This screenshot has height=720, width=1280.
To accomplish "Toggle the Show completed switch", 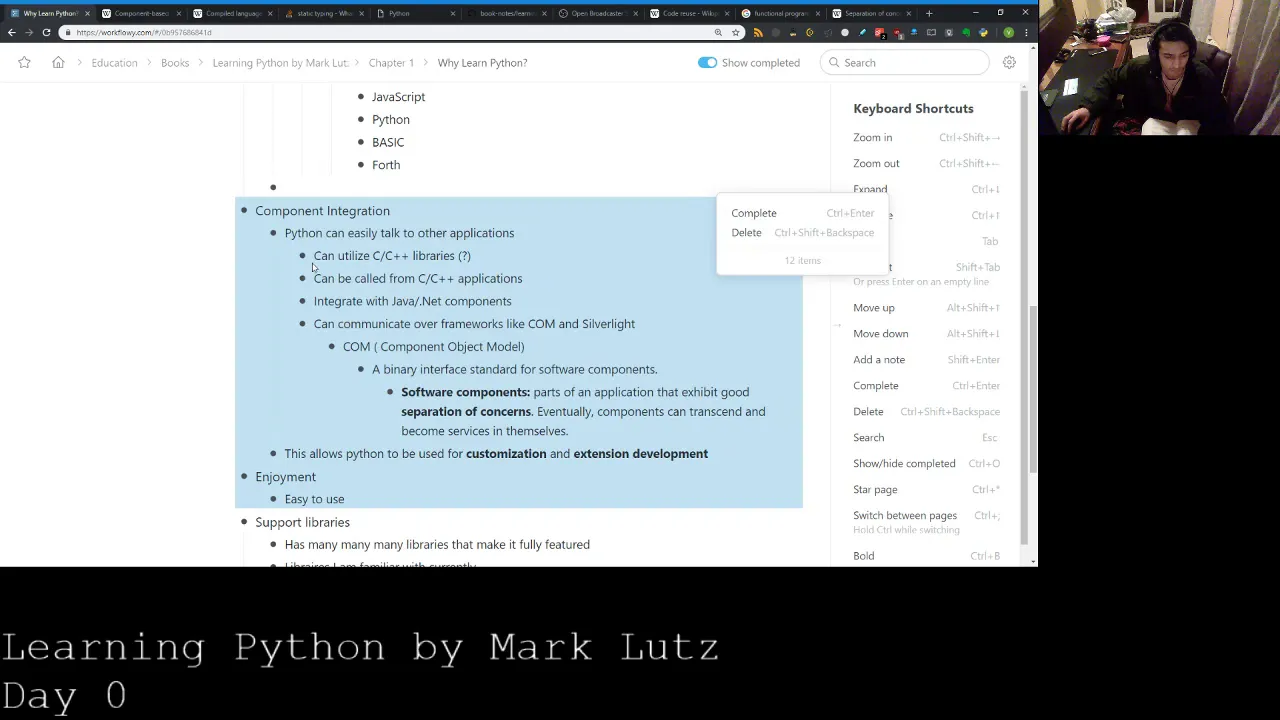I will pyautogui.click(x=707, y=62).
